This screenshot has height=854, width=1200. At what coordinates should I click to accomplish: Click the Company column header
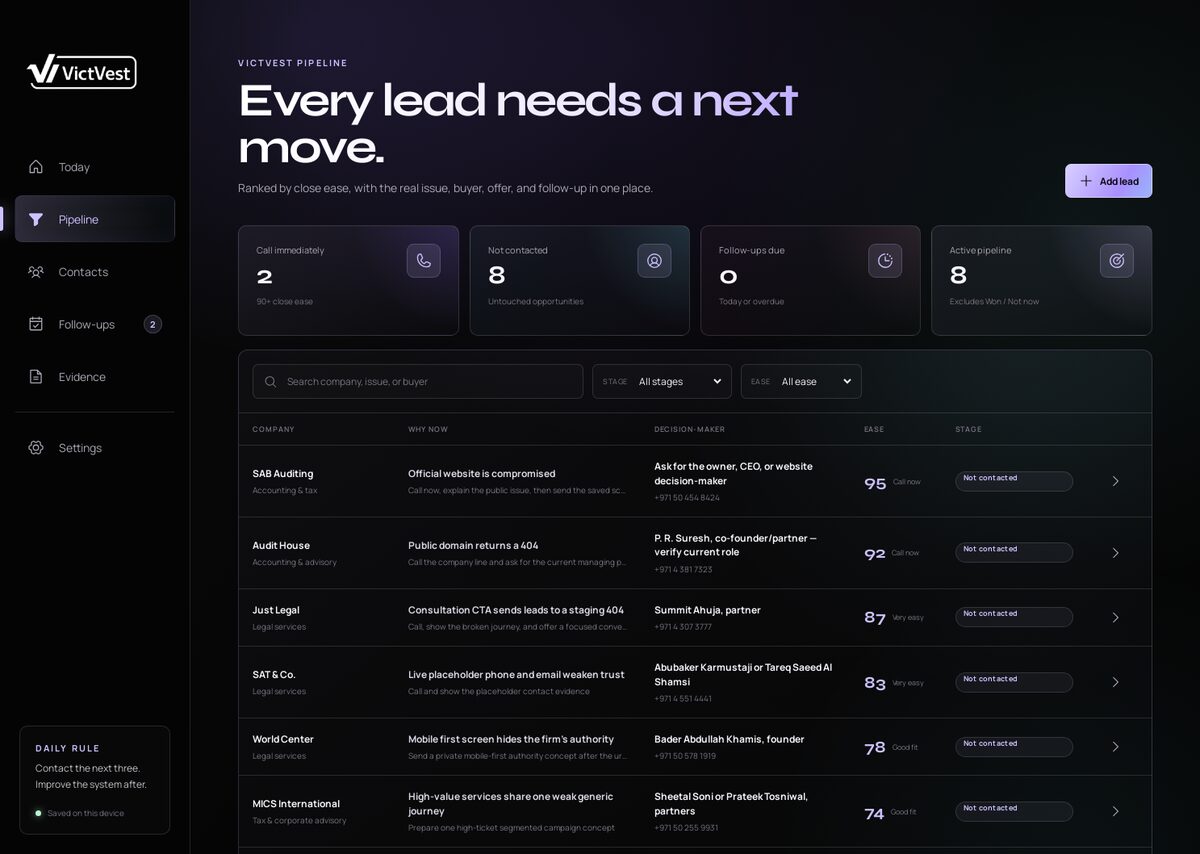(273, 430)
